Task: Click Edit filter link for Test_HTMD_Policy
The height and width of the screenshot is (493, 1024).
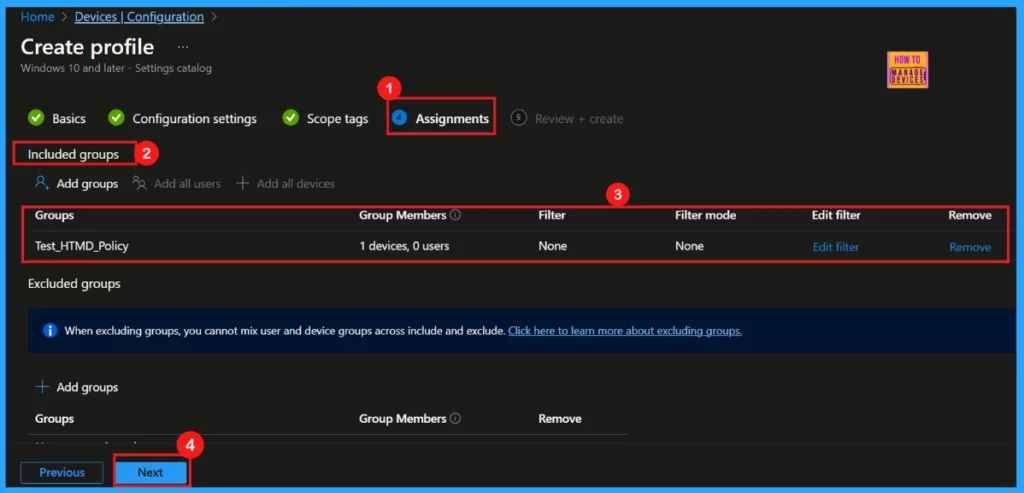Action: point(836,247)
